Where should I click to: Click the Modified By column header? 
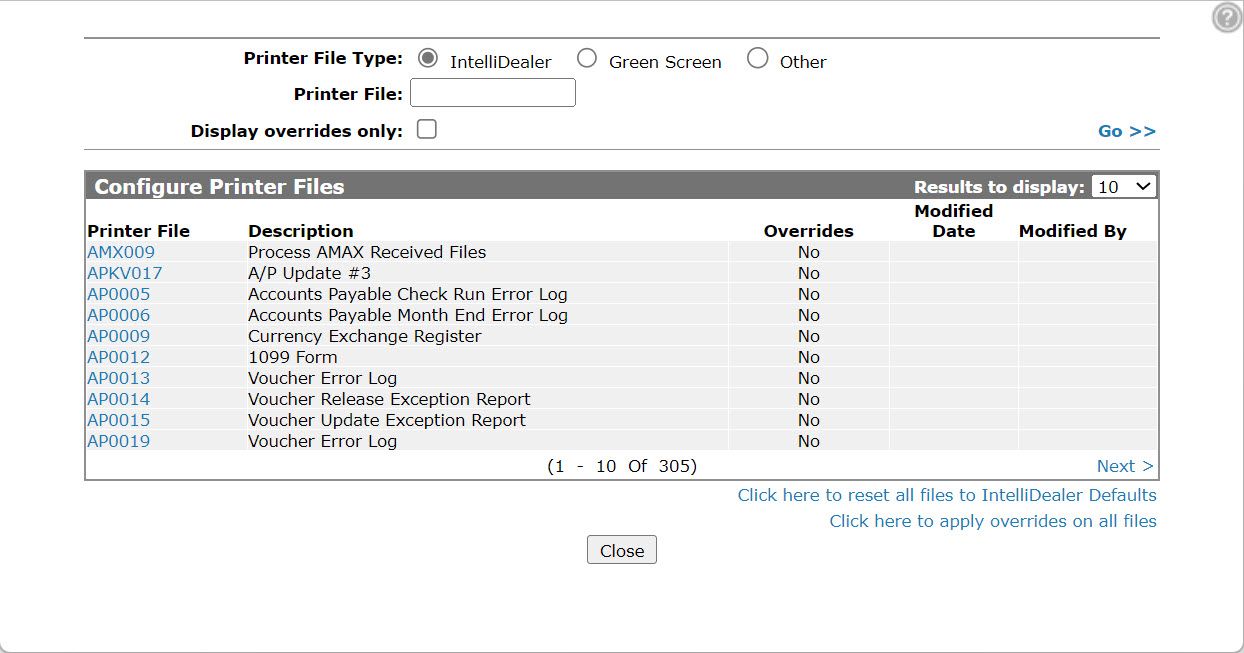(x=1073, y=231)
